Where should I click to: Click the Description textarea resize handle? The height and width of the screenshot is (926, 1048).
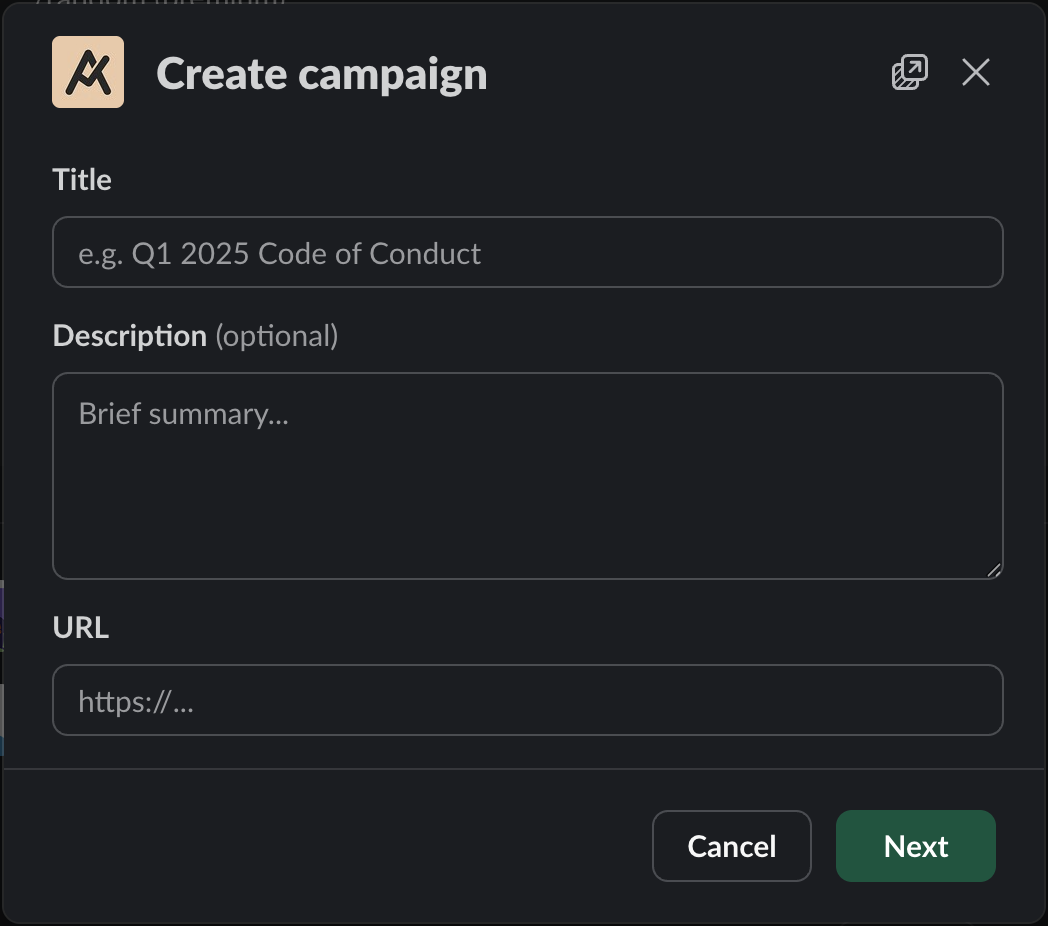point(993,570)
